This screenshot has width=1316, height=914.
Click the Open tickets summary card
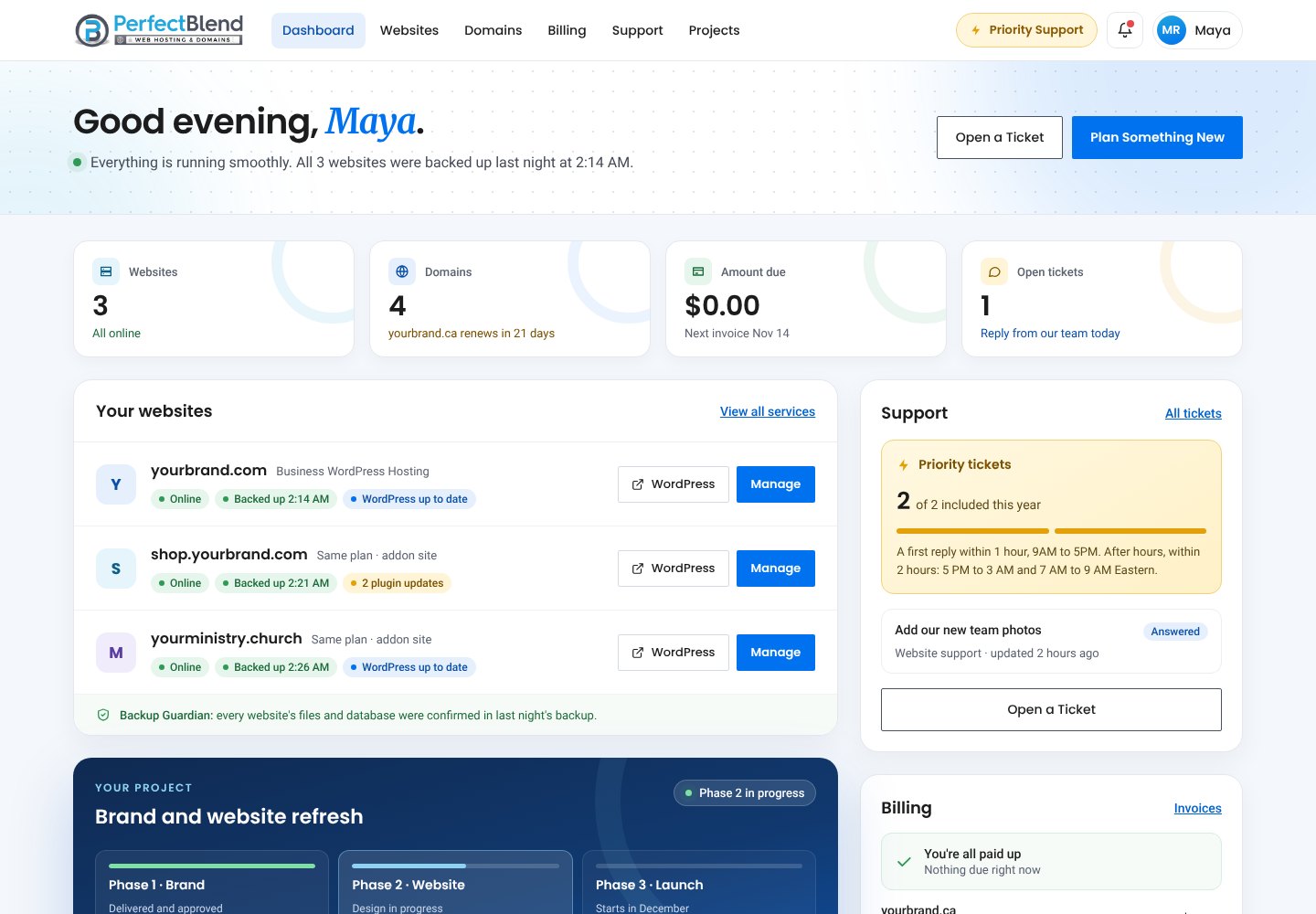point(1102,299)
